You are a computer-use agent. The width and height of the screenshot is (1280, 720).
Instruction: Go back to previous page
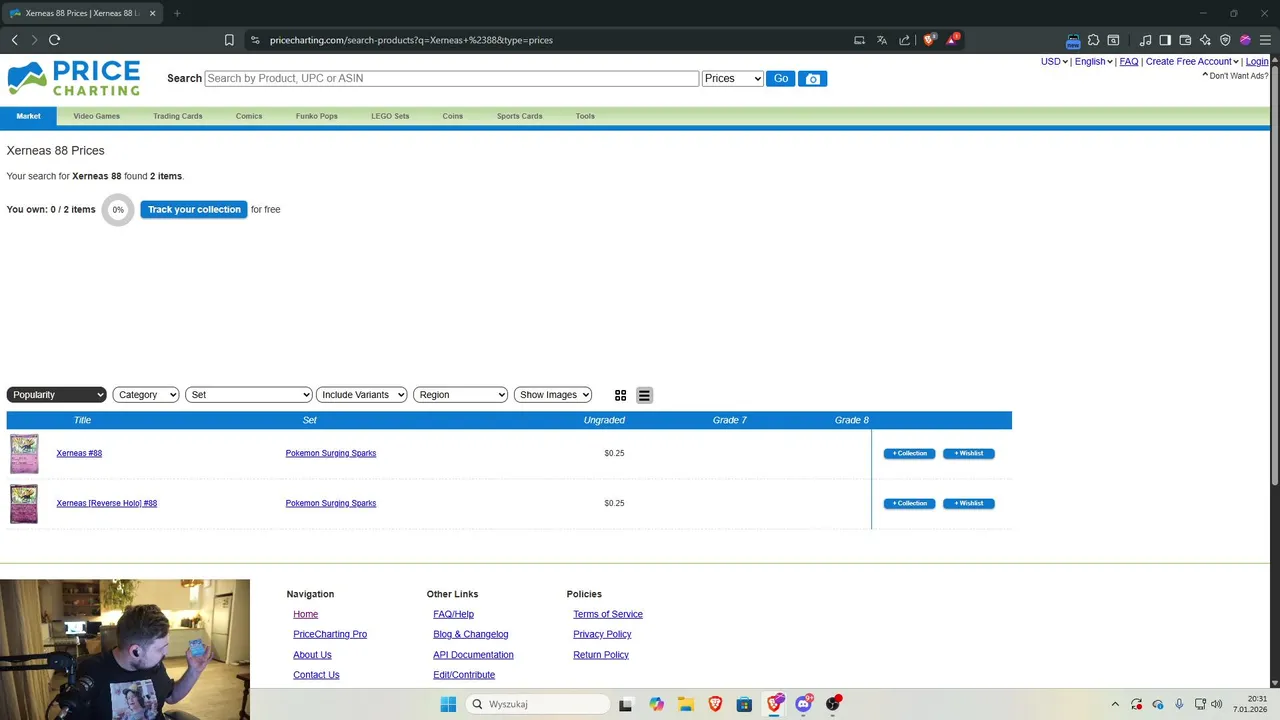(x=14, y=40)
